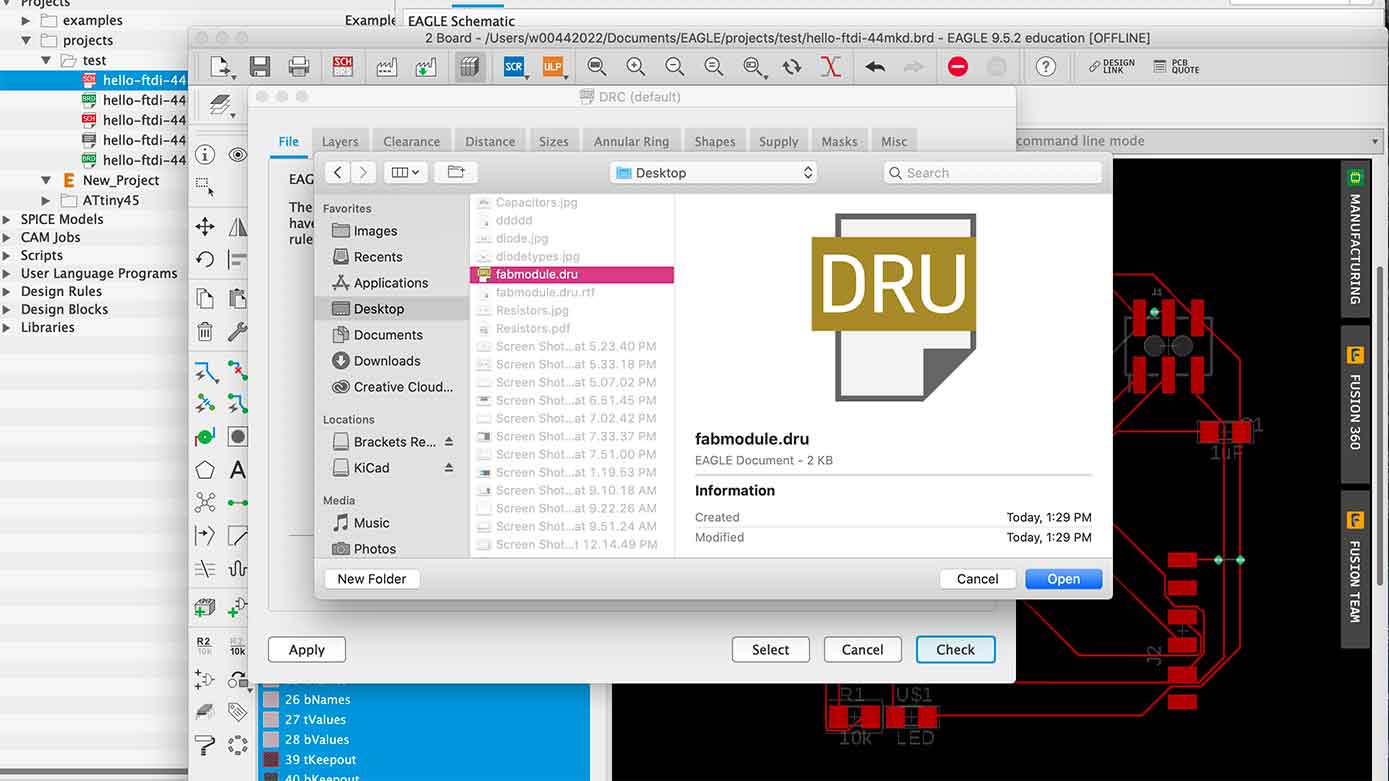Select the Info tool in the left toolbar
Viewport: 1389px width, 781px height.
[x=205, y=154]
